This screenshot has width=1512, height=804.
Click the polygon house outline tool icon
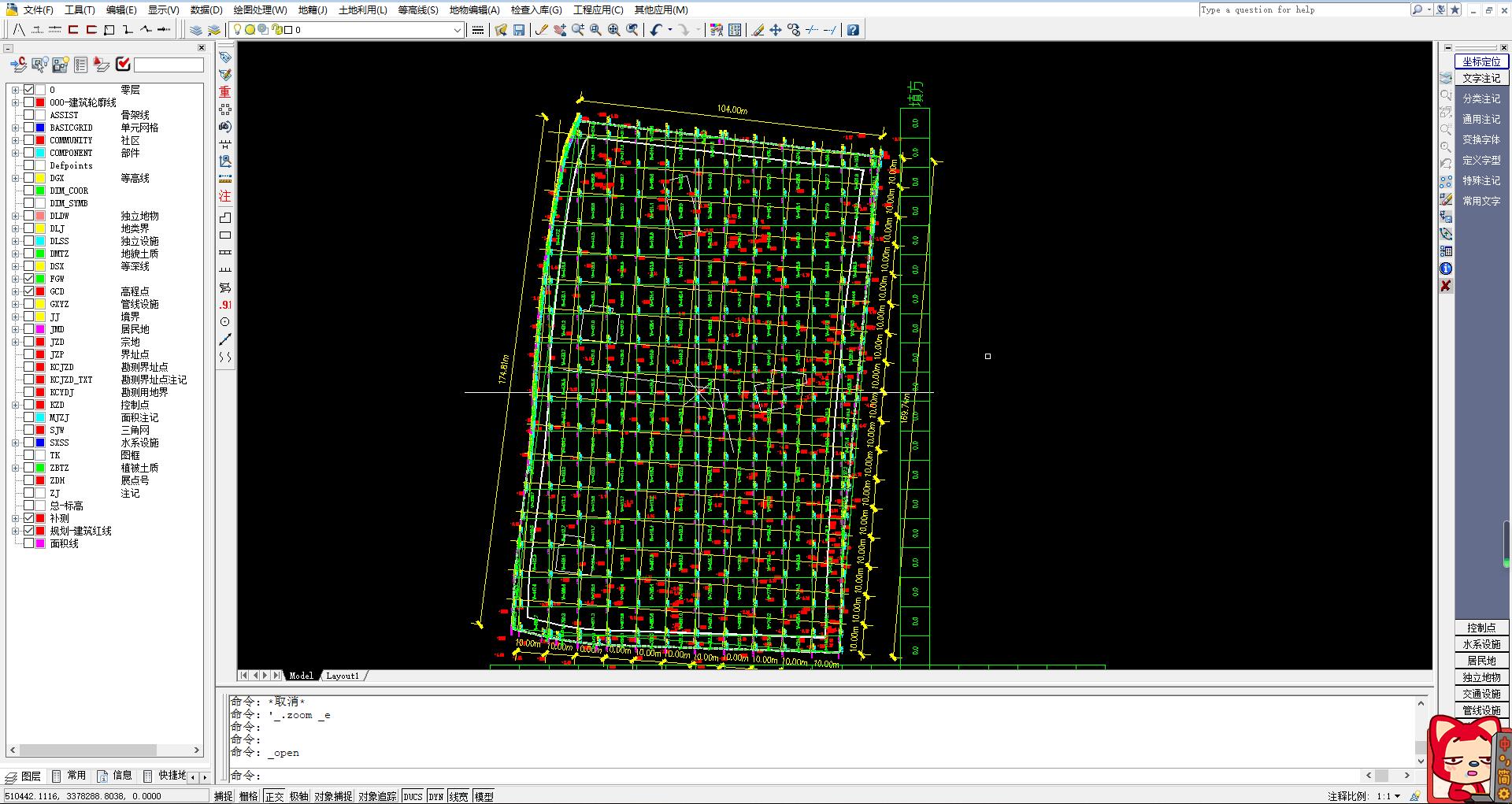point(225,217)
